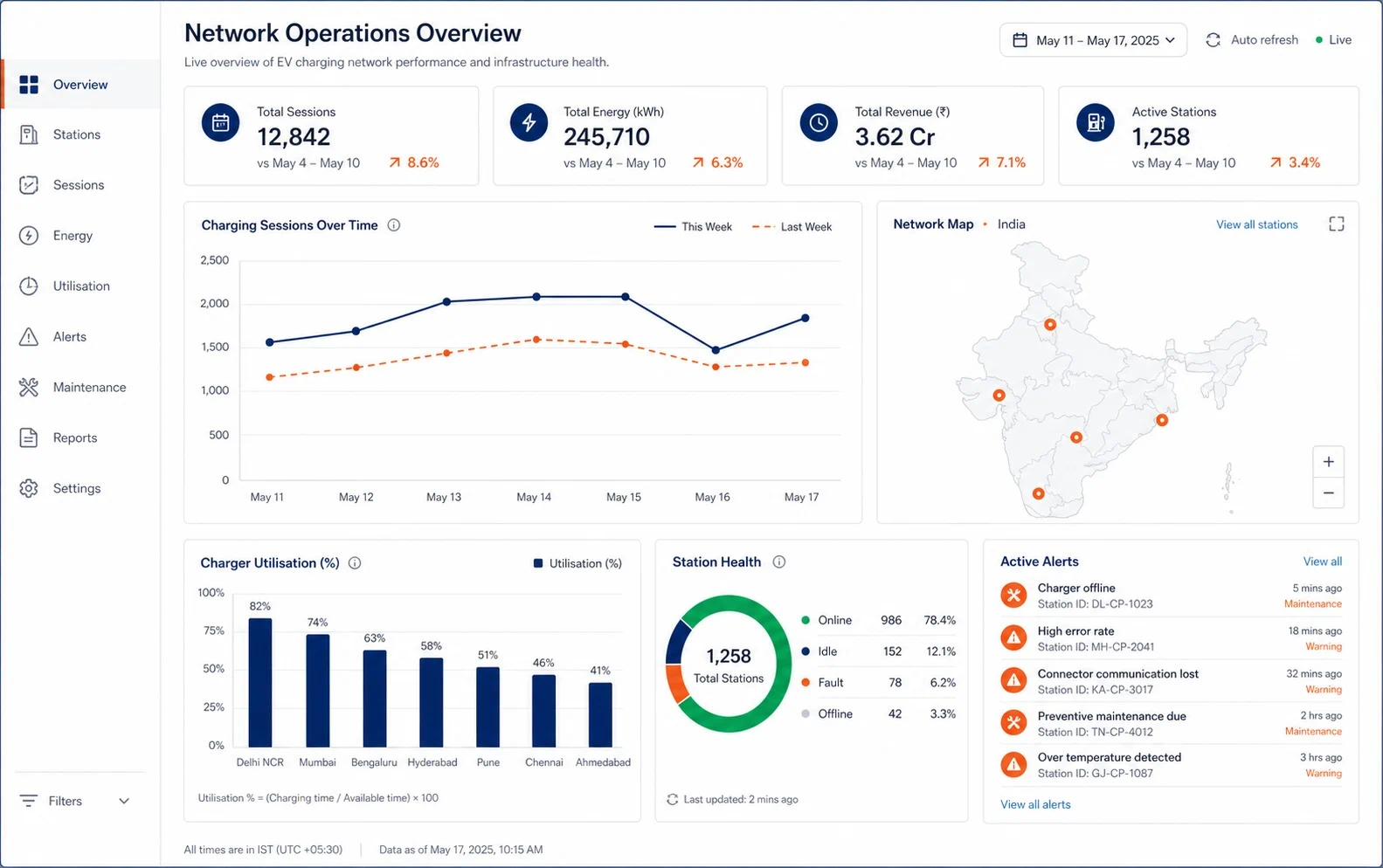Viewport: 1383px width, 868px height.
Task: Click the Total Sessions calendar icon
Action: point(220,123)
